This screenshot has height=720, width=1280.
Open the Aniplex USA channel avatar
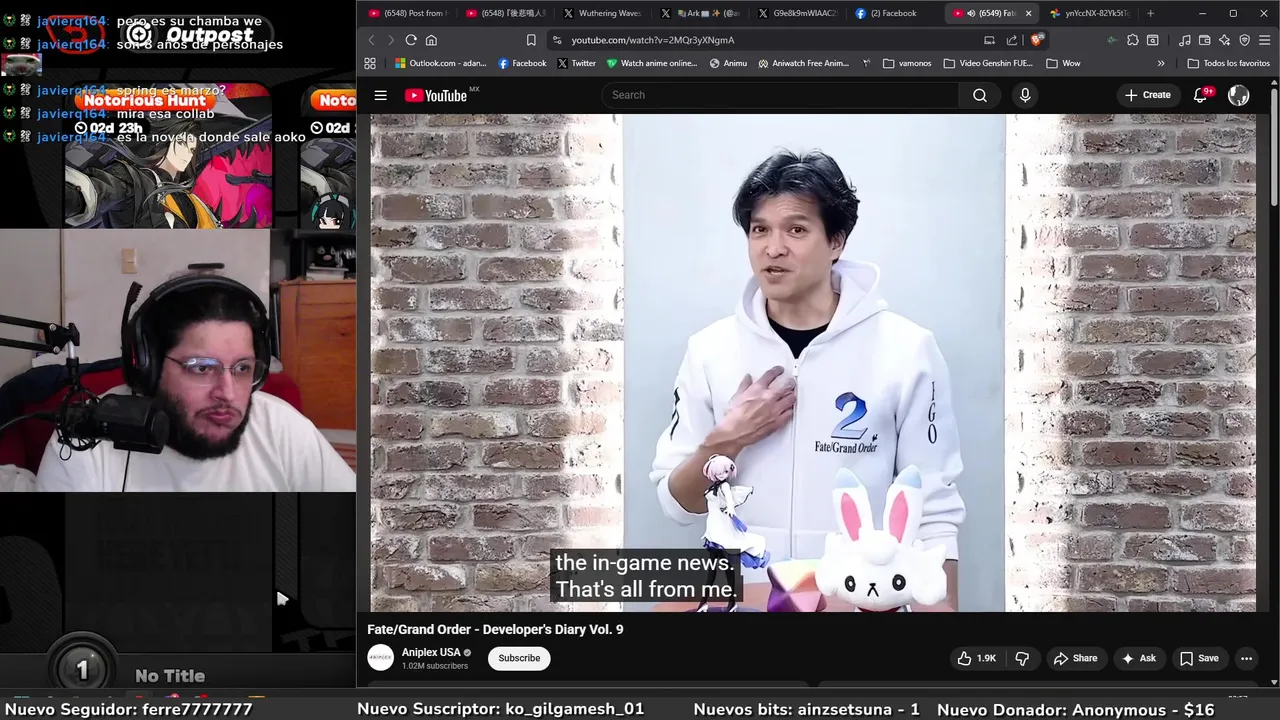click(x=380, y=657)
